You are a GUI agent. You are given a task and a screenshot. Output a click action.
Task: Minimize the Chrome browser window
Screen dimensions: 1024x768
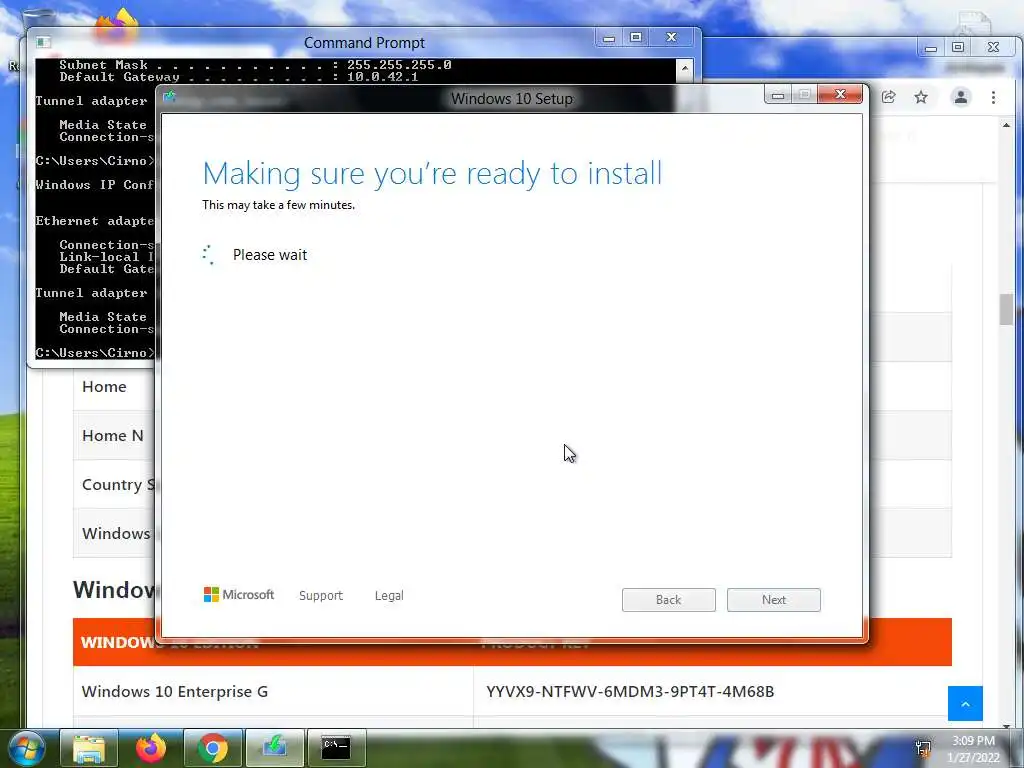[931, 48]
